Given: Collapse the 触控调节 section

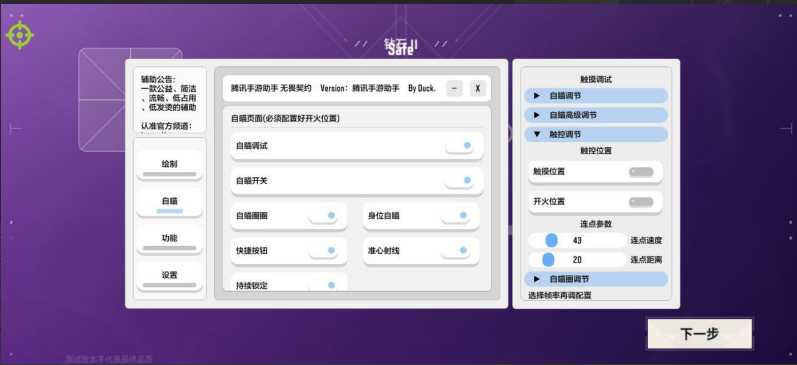Looking at the screenshot, I should tap(596, 134).
